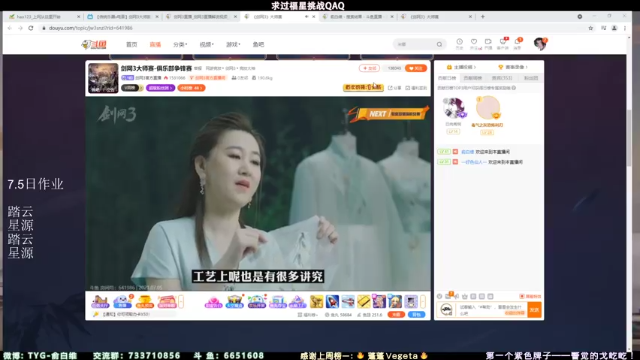Expand the left activity icons arrow
The image size is (640, 360).
point(181,302)
